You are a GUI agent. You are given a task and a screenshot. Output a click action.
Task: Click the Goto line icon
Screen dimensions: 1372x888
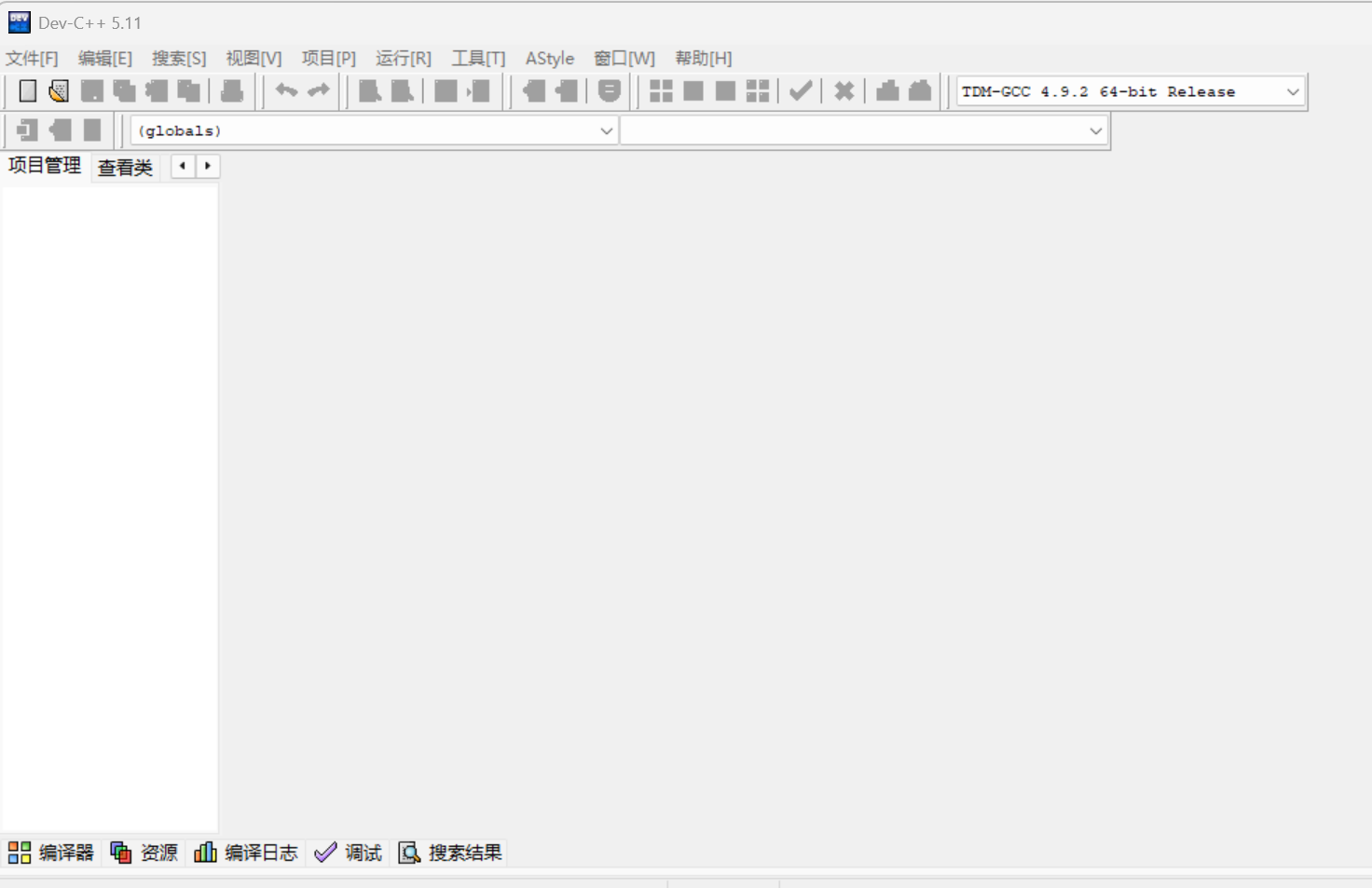(x=478, y=91)
